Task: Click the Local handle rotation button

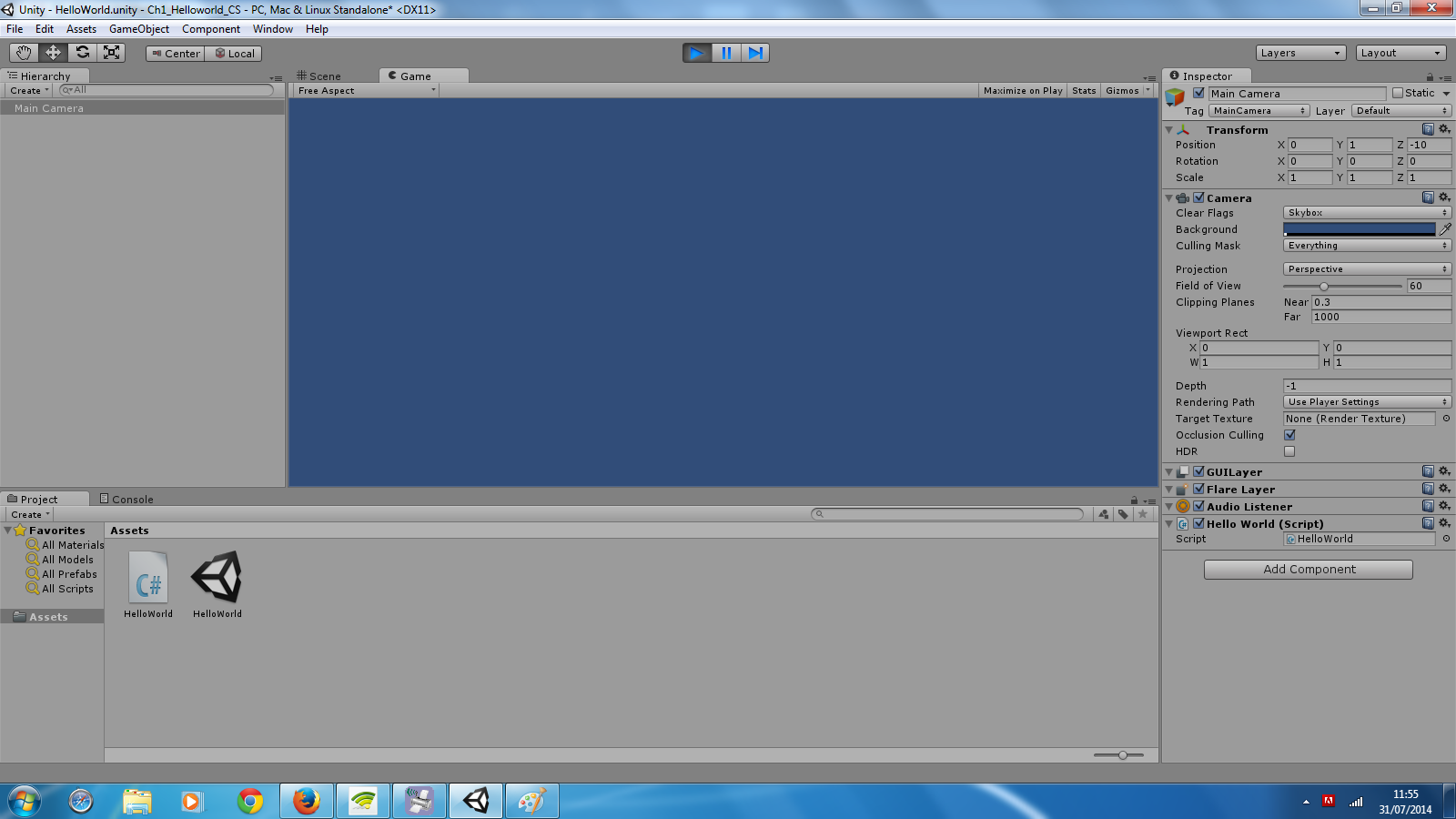Action: click(234, 54)
